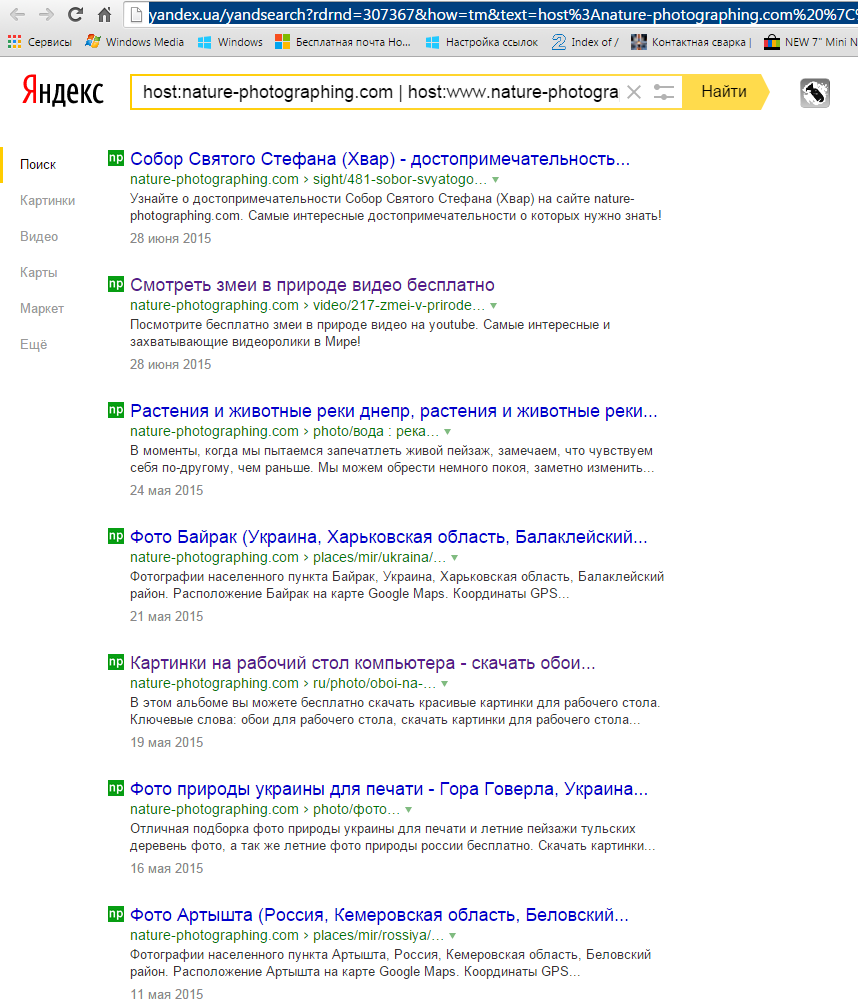This screenshot has width=858, height=1005.
Task: Switch to Картинки search section
Action: tap(47, 200)
